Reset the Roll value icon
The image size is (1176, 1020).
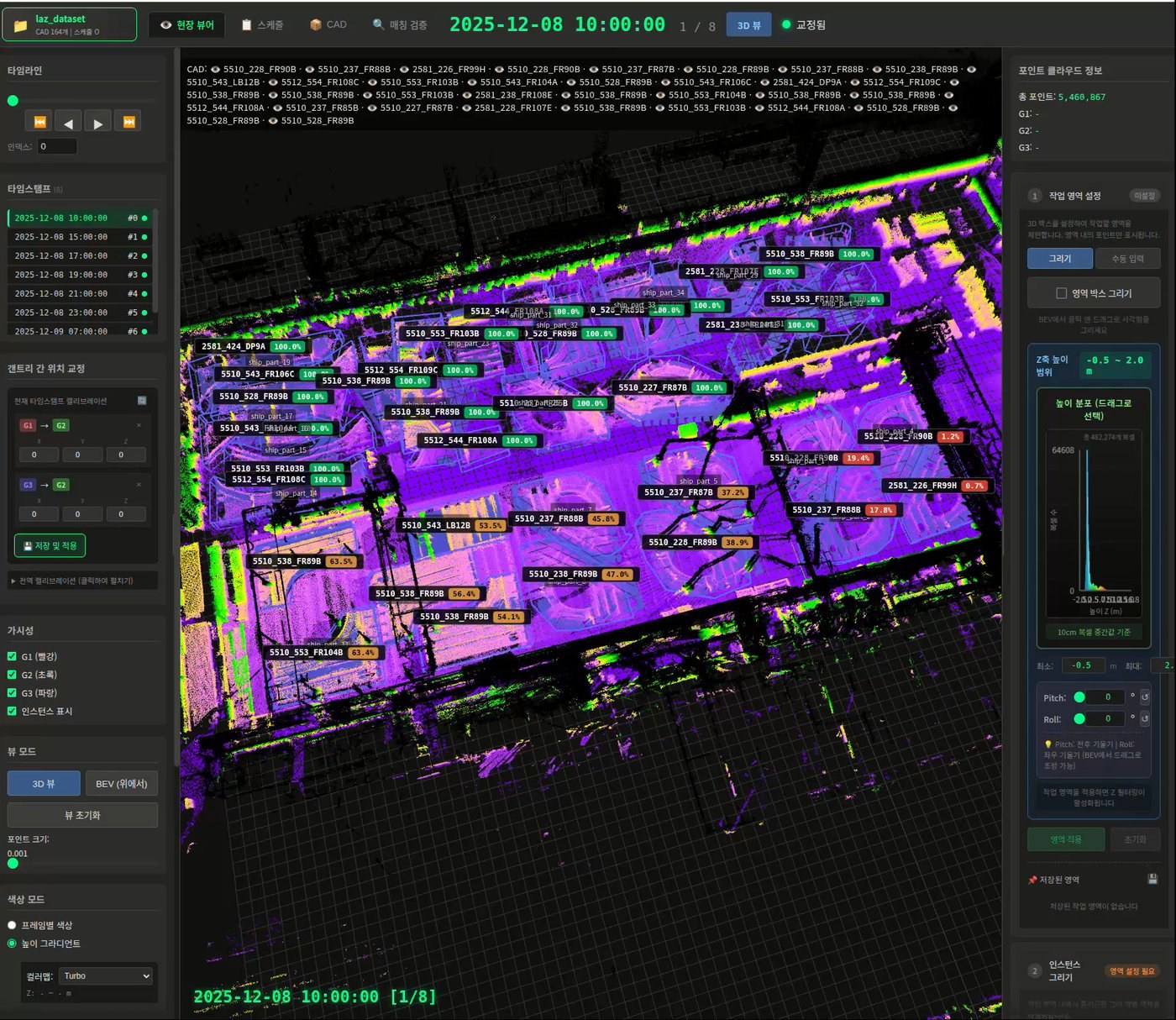[1145, 718]
